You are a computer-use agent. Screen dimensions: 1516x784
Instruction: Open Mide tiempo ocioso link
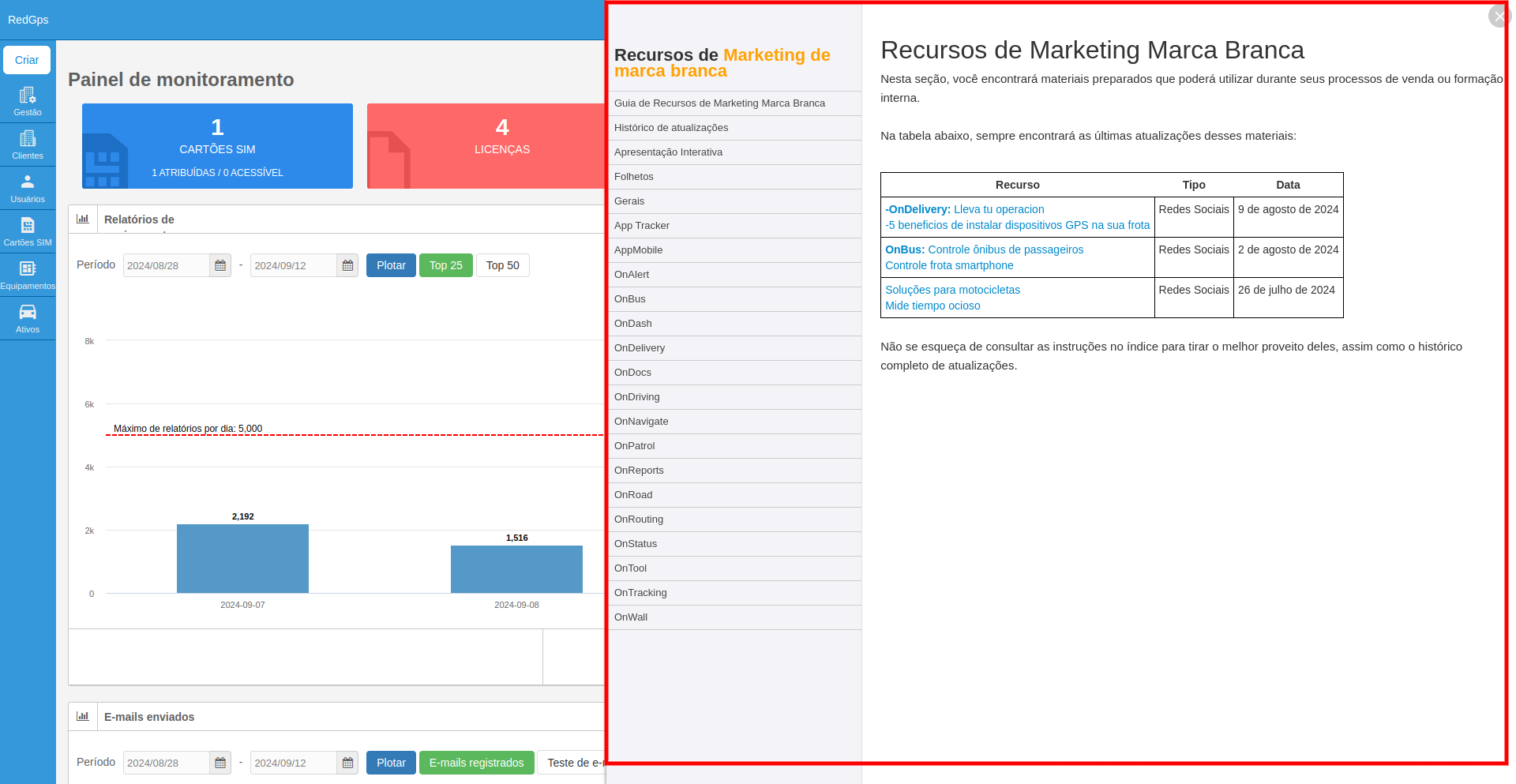pyautogui.click(x=932, y=306)
